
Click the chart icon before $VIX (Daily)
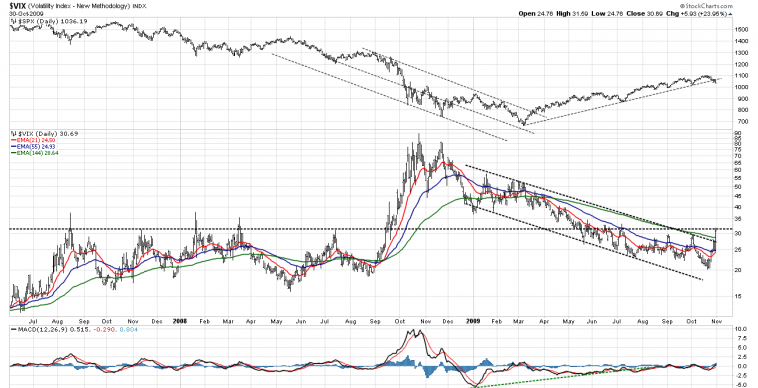tap(13, 133)
